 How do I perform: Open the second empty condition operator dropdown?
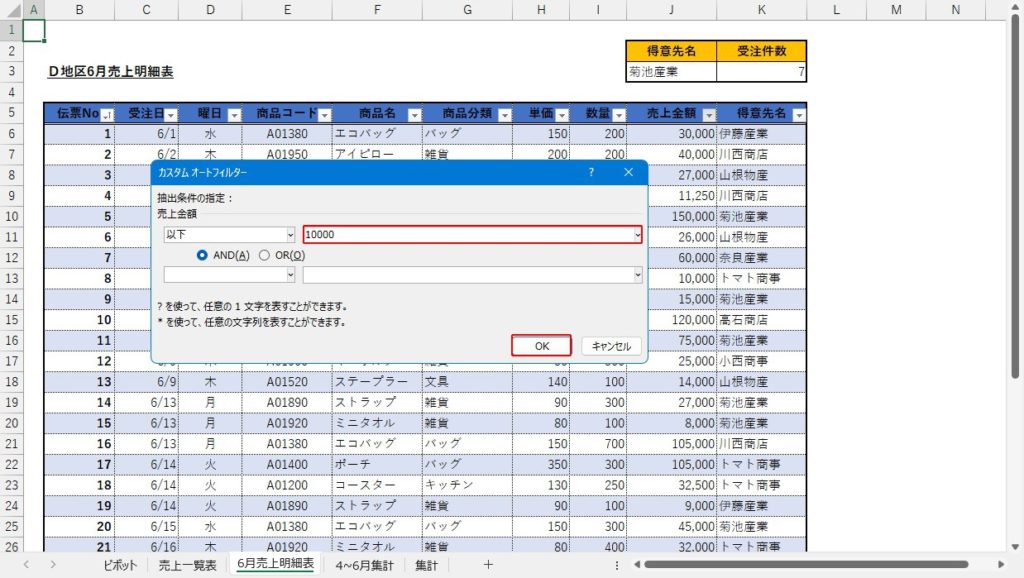290,274
